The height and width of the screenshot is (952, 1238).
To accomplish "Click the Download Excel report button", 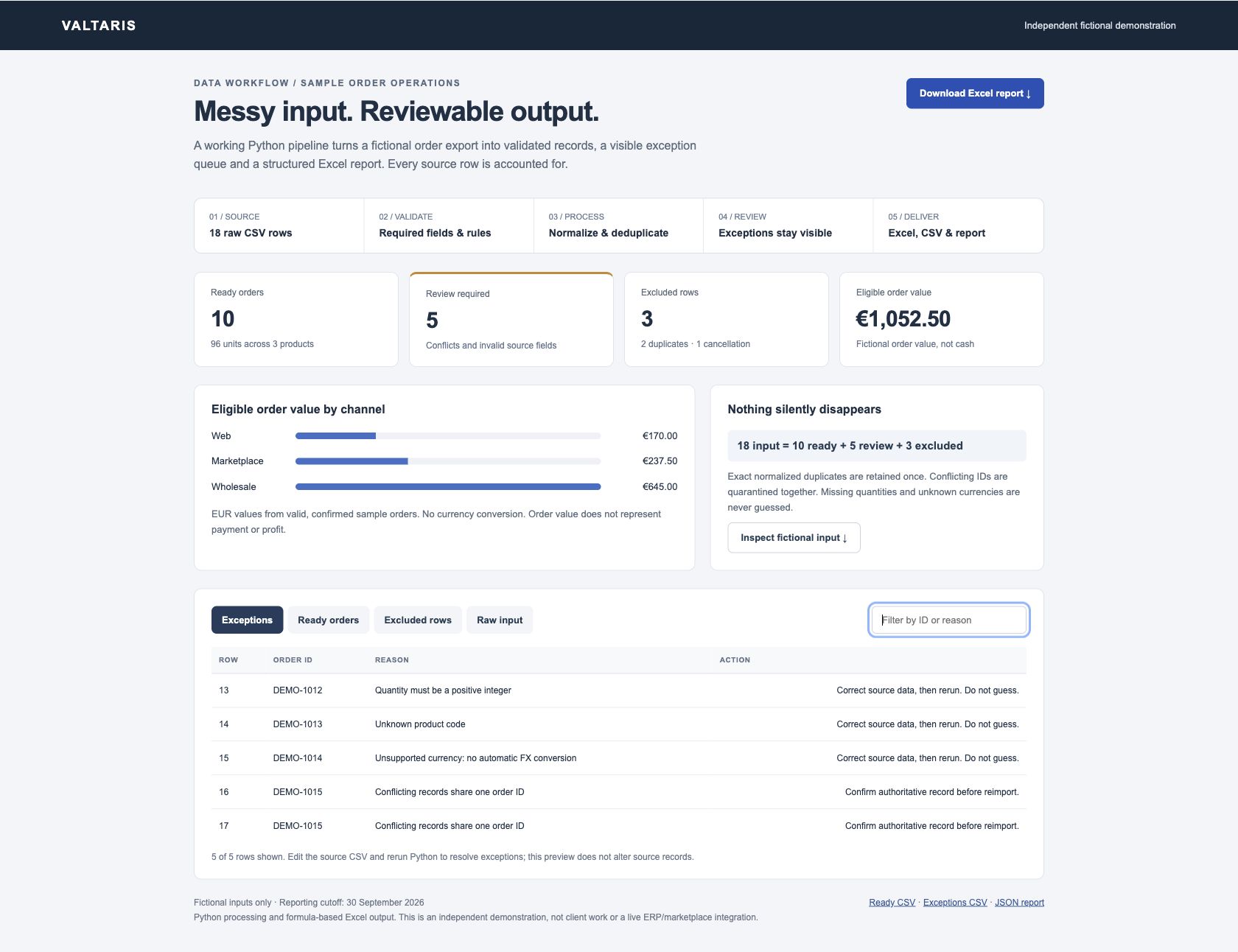I will click(975, 94).
